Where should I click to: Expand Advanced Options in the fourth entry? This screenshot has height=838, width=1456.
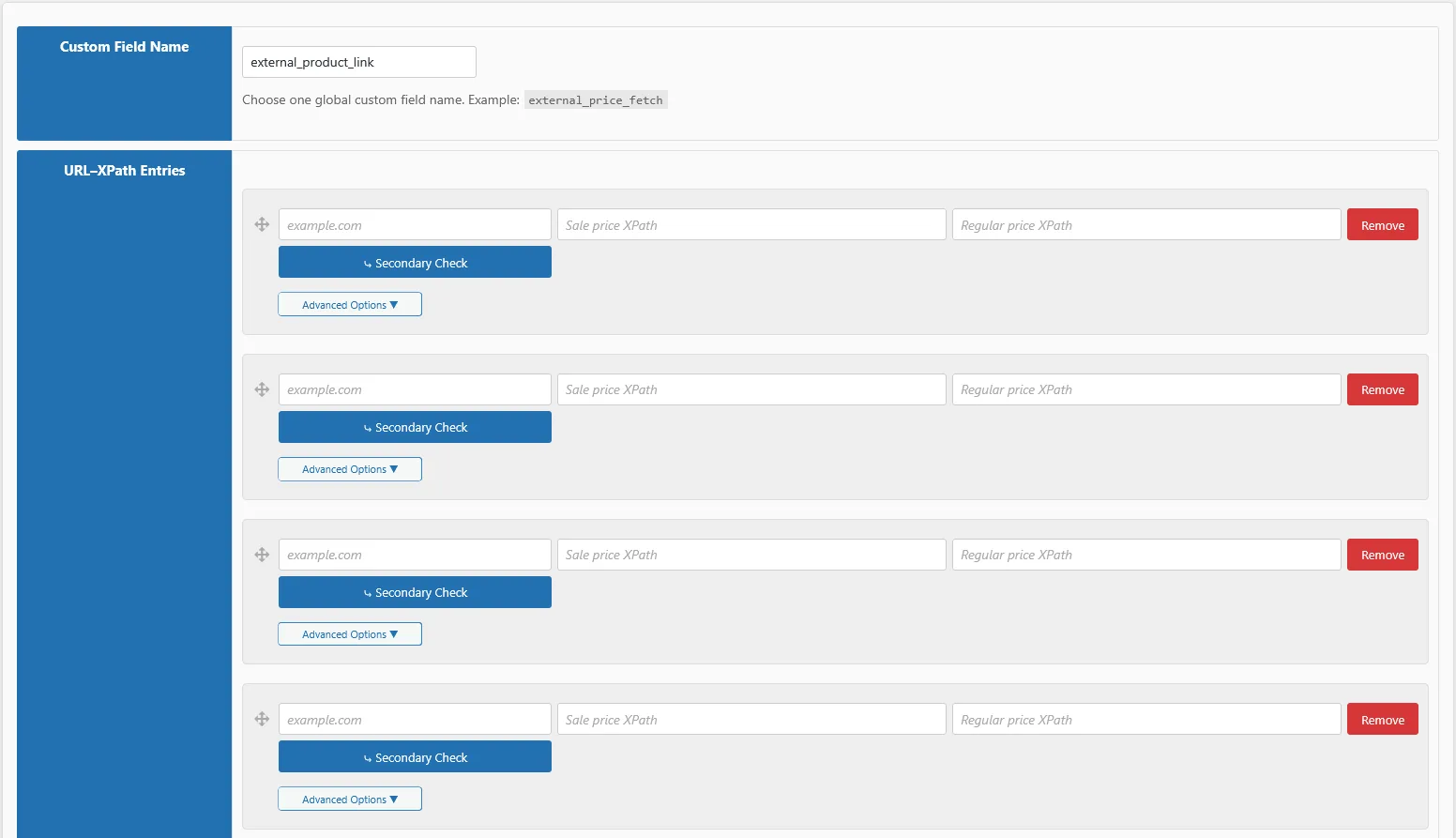coord(350,799)
